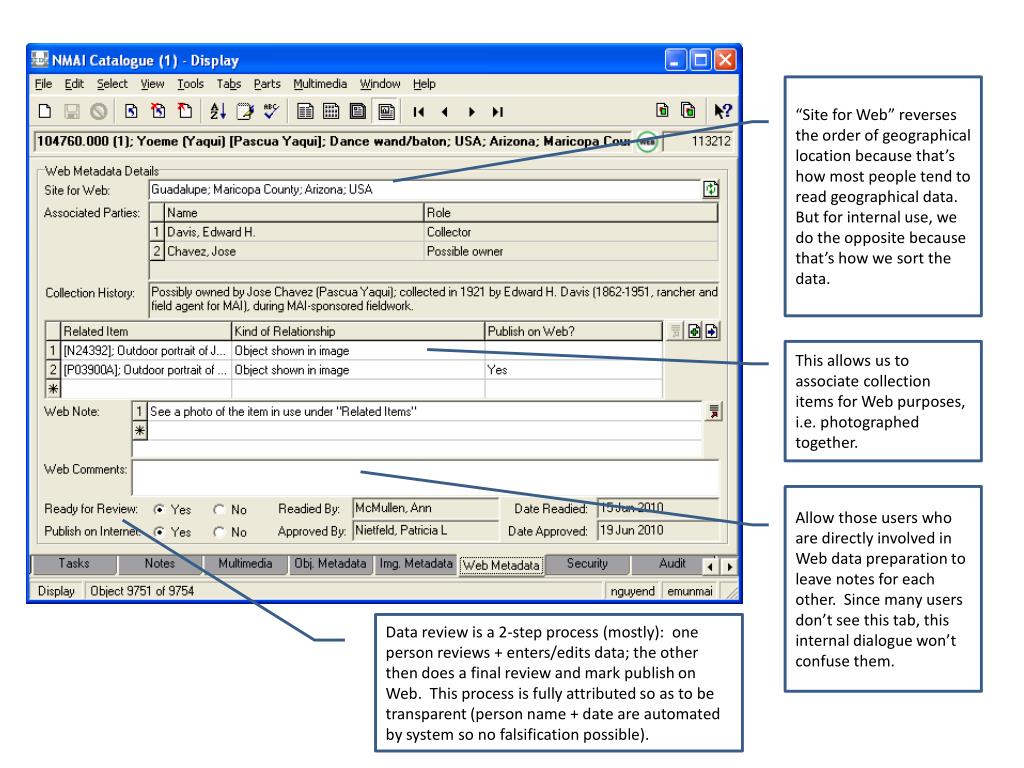
Task: Go to the first record
Action: tap(419, 112)
